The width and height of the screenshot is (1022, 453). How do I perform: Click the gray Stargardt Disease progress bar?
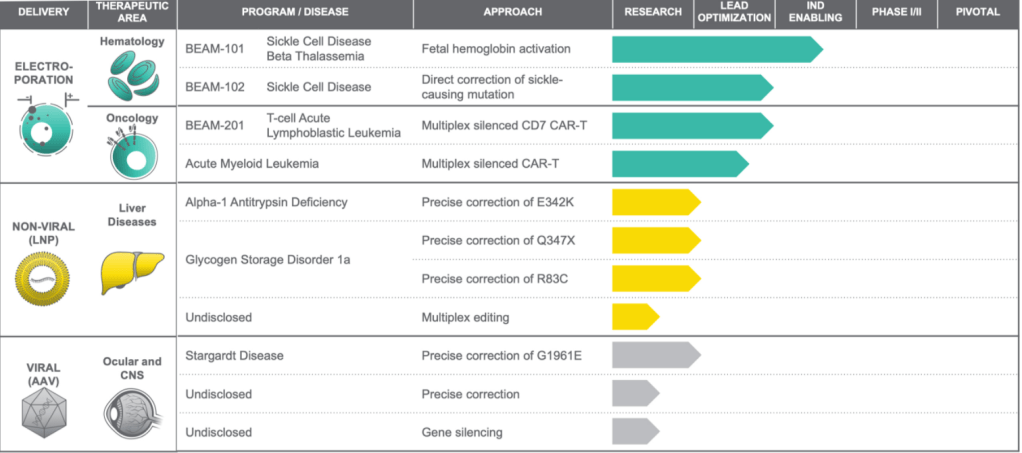click(653, 355)
